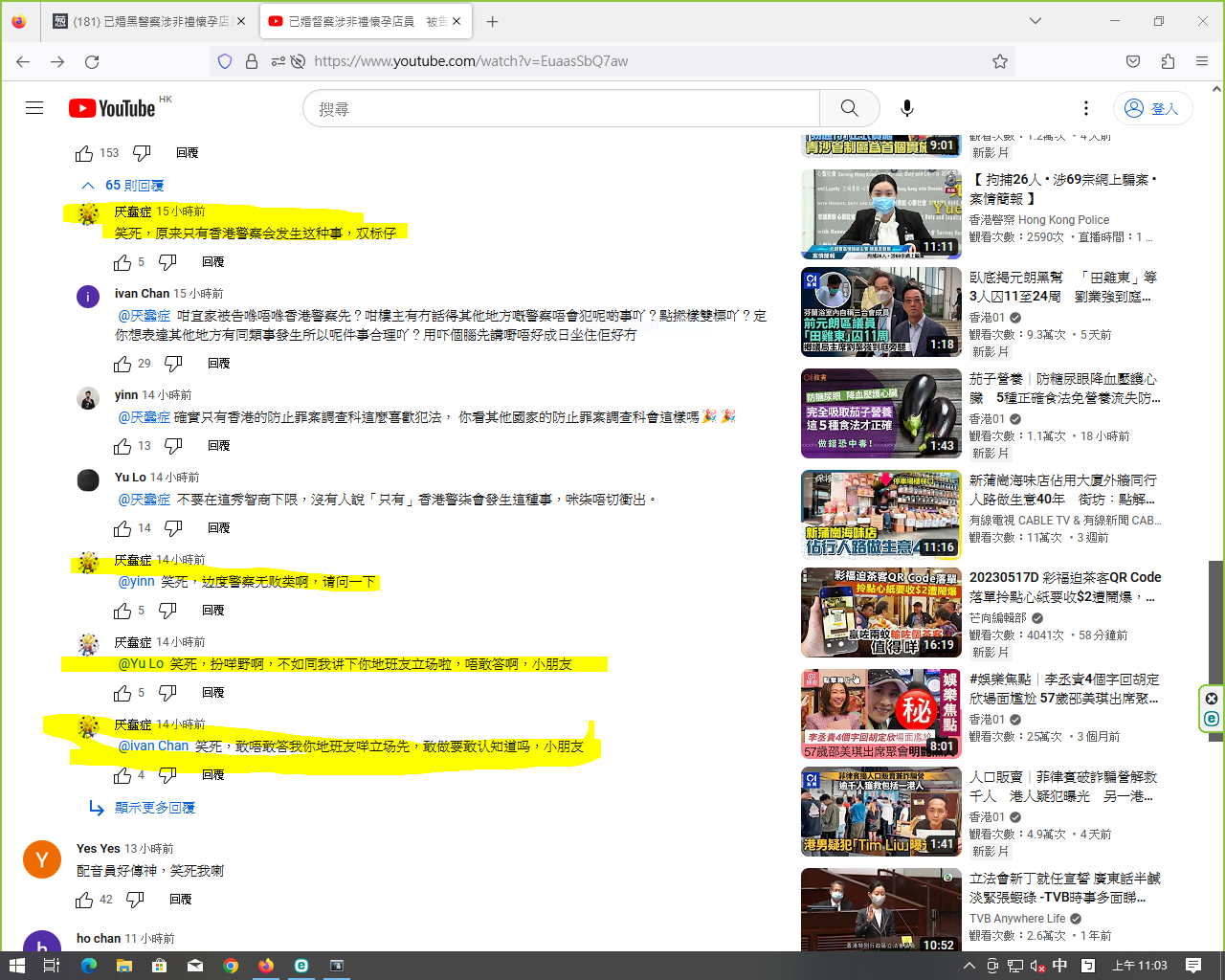
Task: Open the taskbar clock showing 上午 11:03
Action: coord(1140,966)
